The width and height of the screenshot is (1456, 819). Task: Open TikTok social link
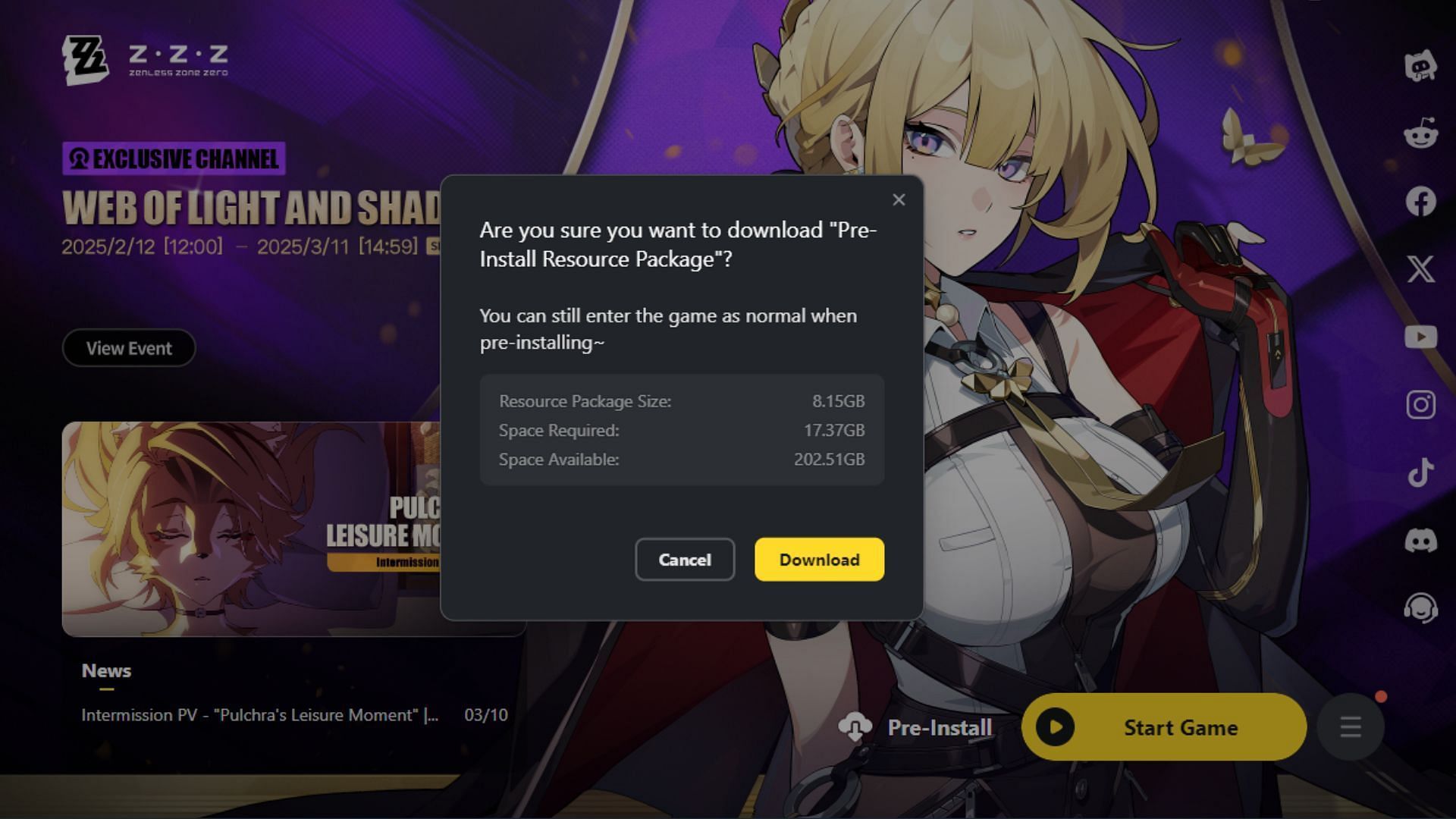tap(1421, 471)
